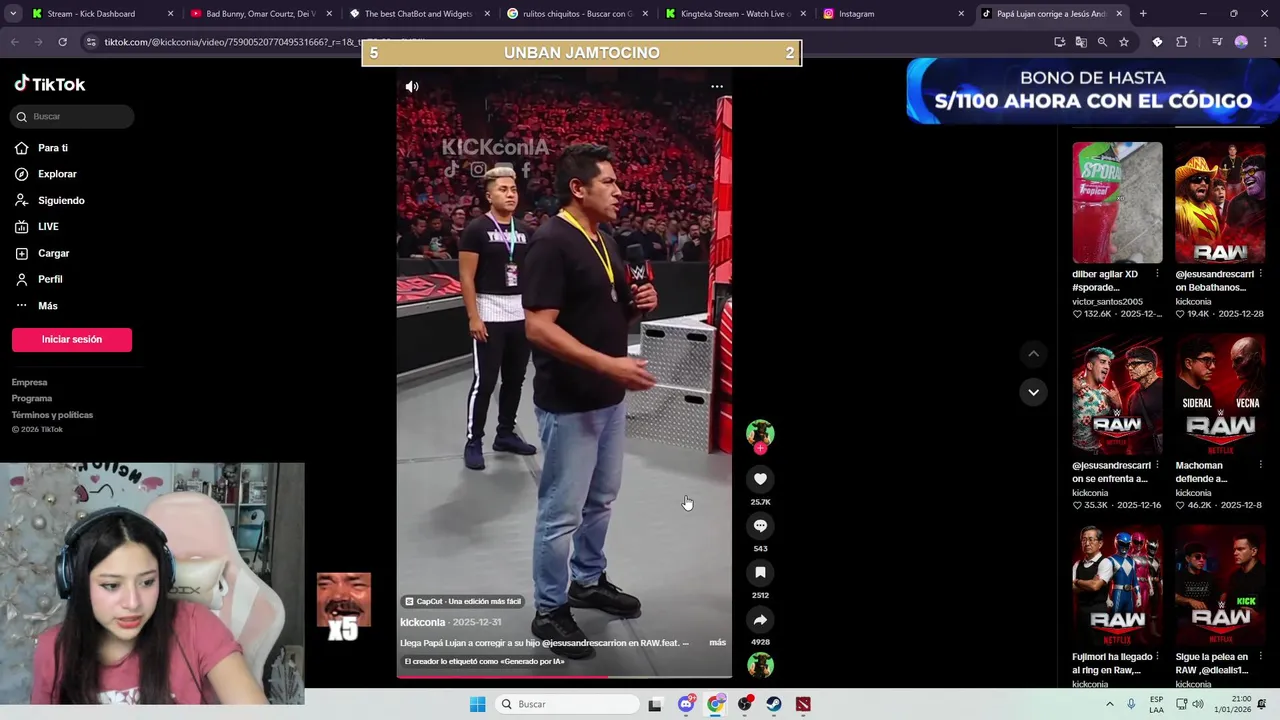Open Steam from the taskbar

click(774, 704)
